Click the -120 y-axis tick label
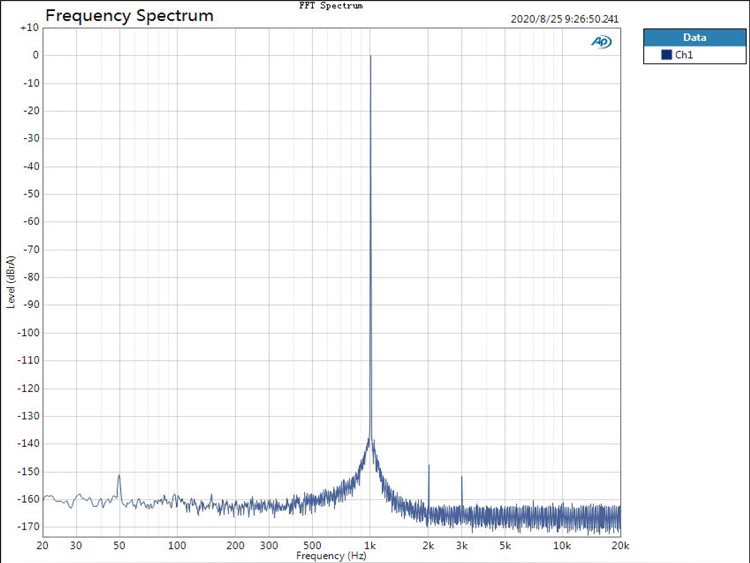The width and height of the screenshot is (750, 563). [x=28, y=388]
